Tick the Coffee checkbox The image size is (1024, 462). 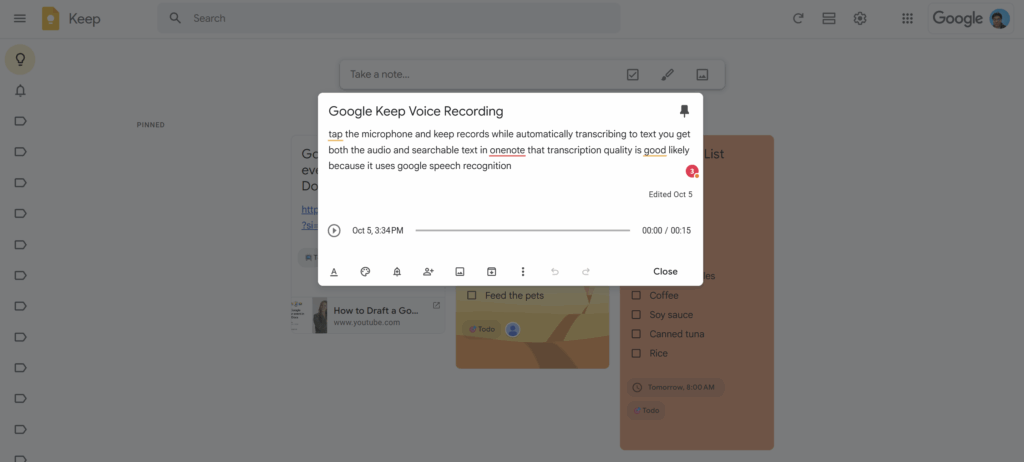point(636,296)
